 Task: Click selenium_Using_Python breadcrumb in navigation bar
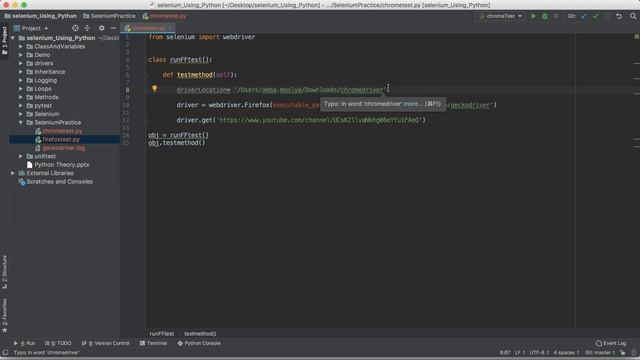click(40, 16)
